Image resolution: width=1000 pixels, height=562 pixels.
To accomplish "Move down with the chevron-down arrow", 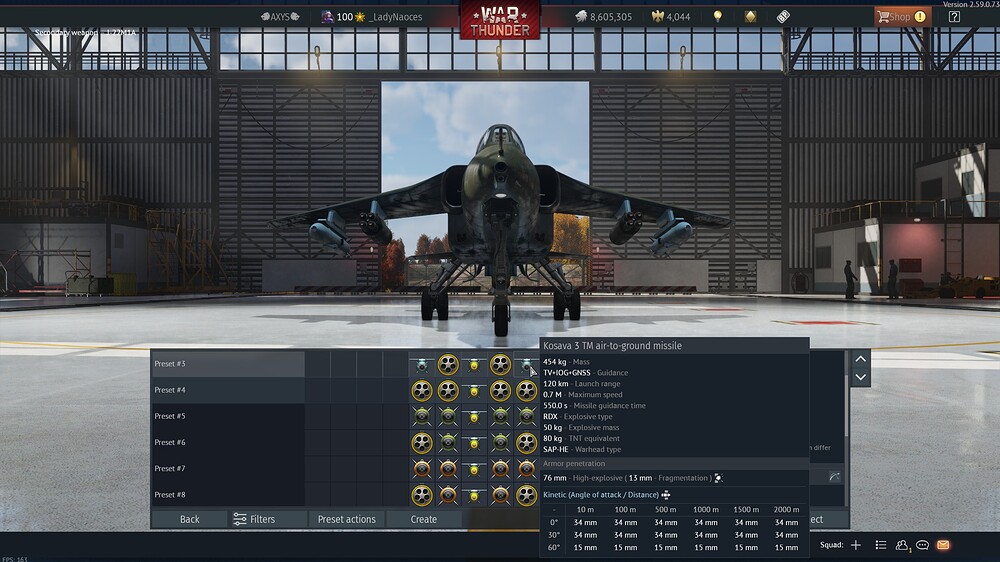I will pyautogui.click(x=860, y=377).
